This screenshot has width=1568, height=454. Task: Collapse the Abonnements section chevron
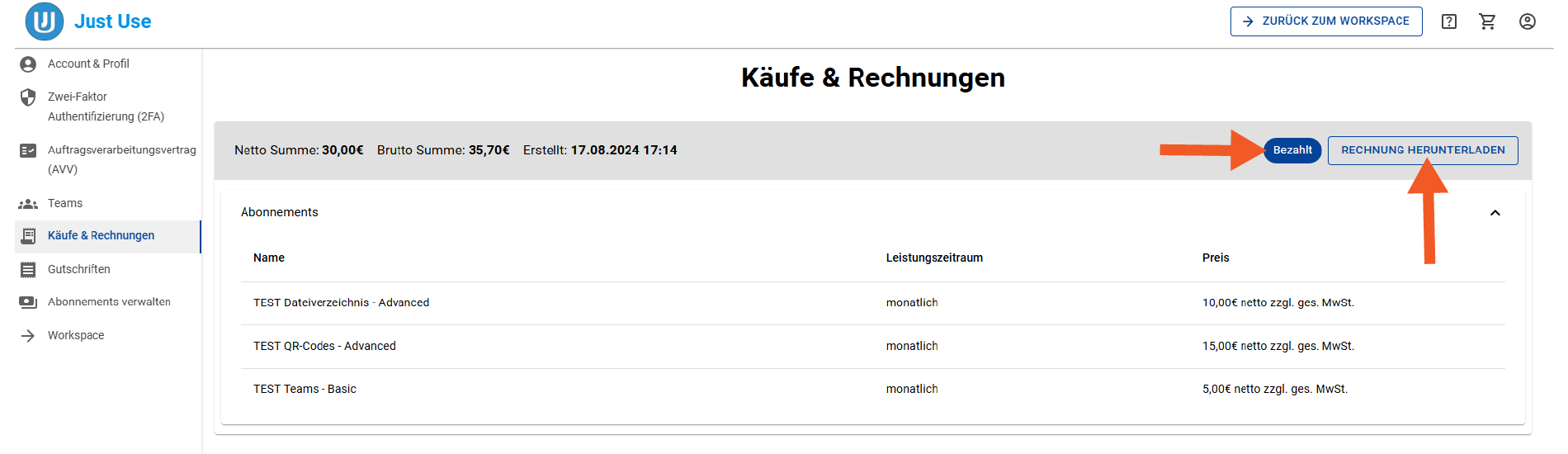pos(1495,213)
